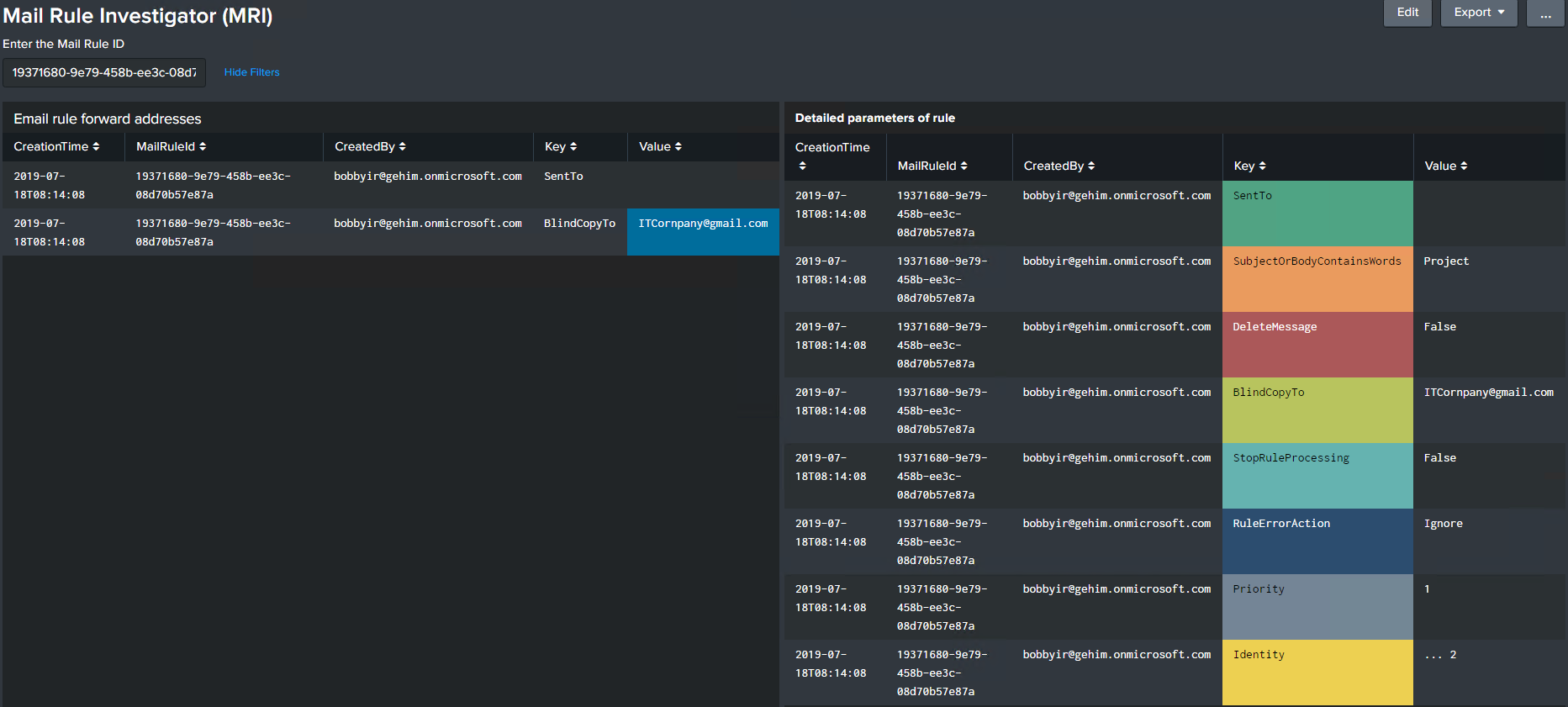1568x707 pixels.
Task: Open the Export dropdown menu
Action: 1479,13
